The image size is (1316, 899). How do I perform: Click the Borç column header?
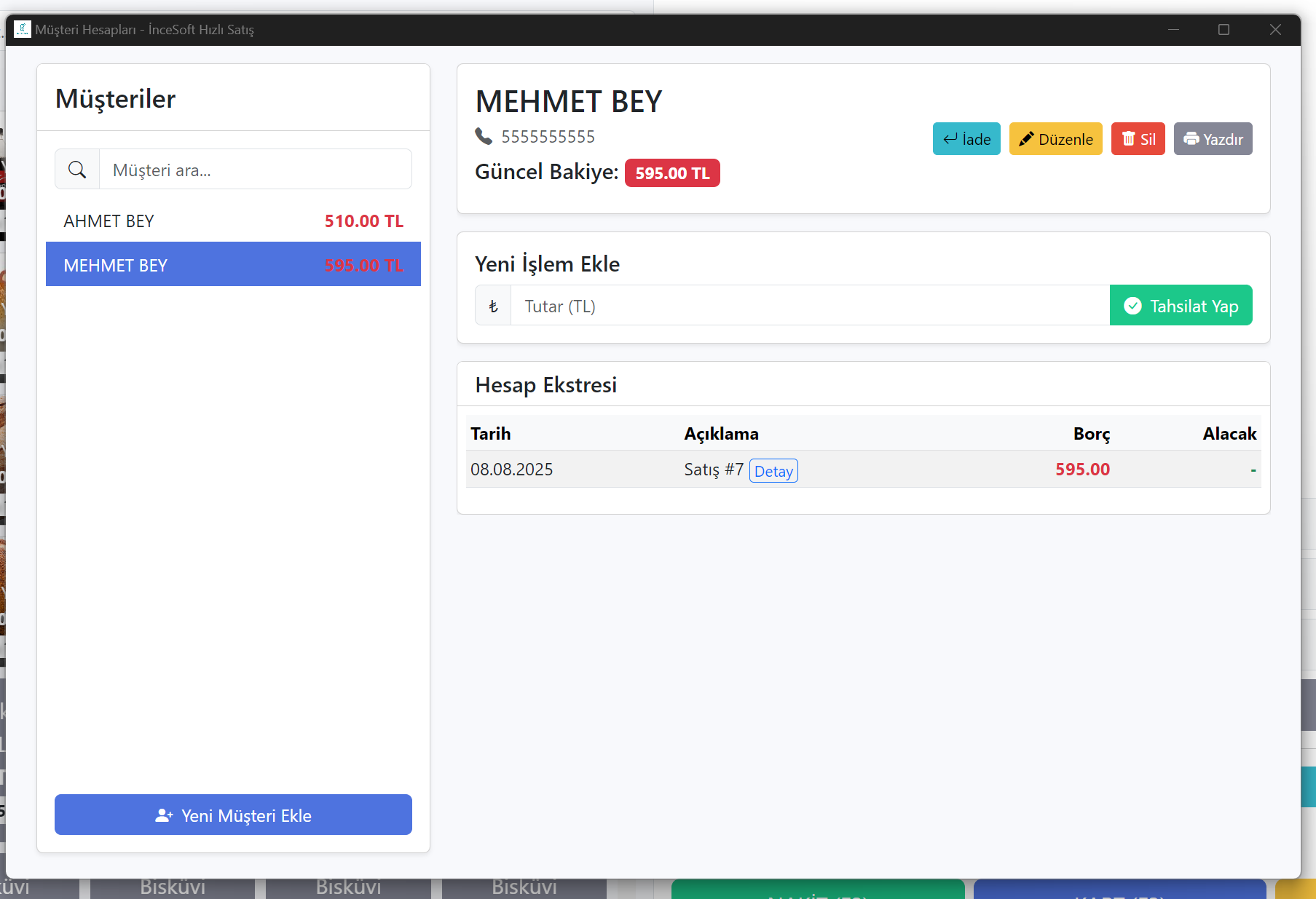tap(1091, 434)
